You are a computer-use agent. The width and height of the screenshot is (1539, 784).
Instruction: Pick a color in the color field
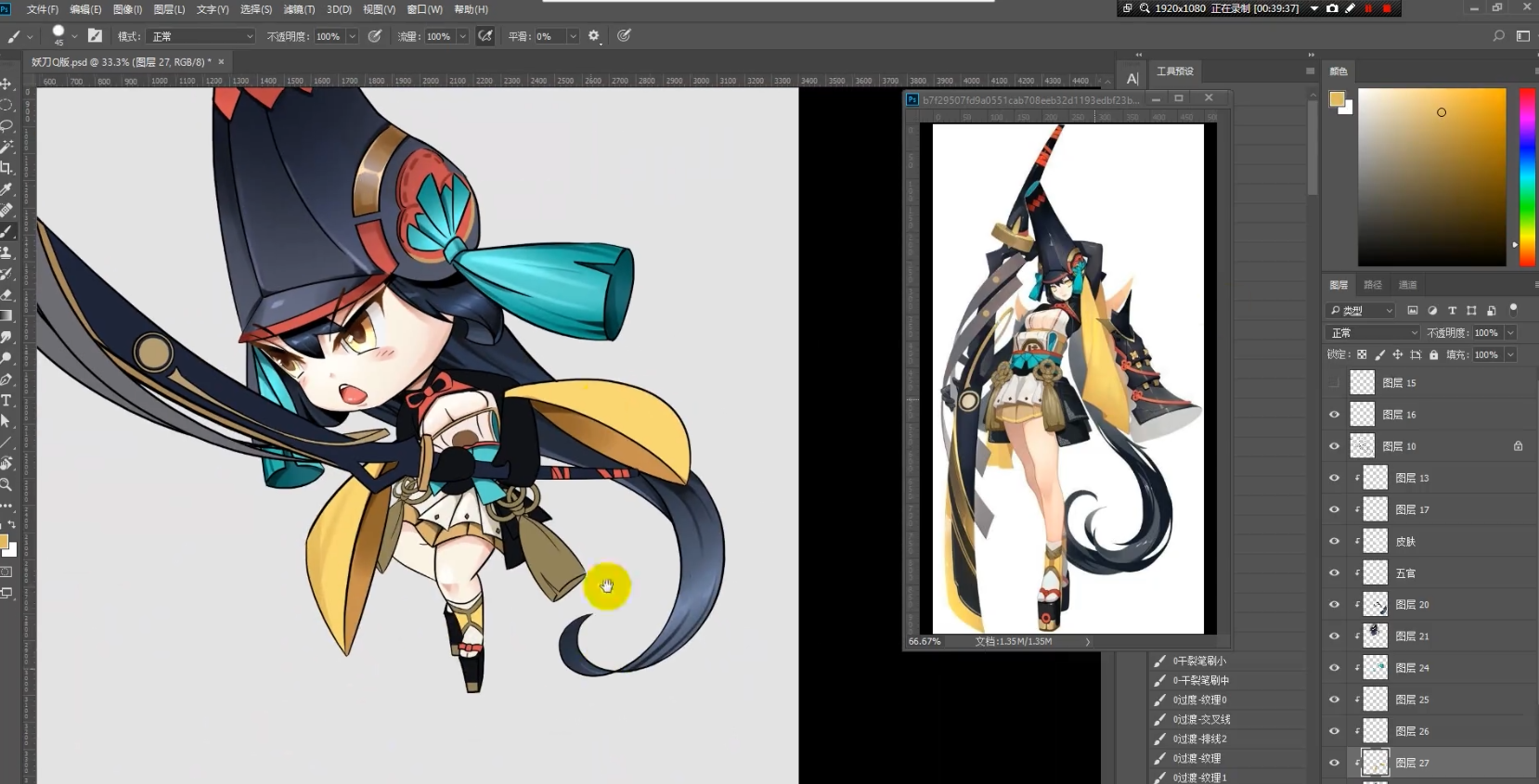(1432, 177)
